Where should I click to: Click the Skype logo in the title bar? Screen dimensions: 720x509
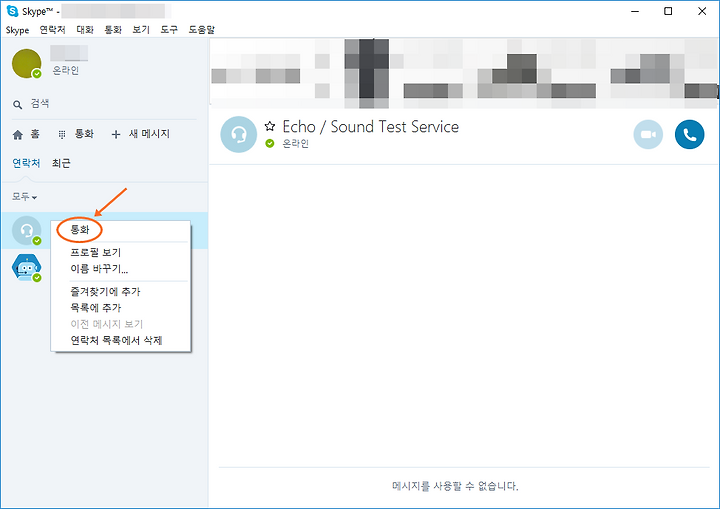click(x=12, y=11)
